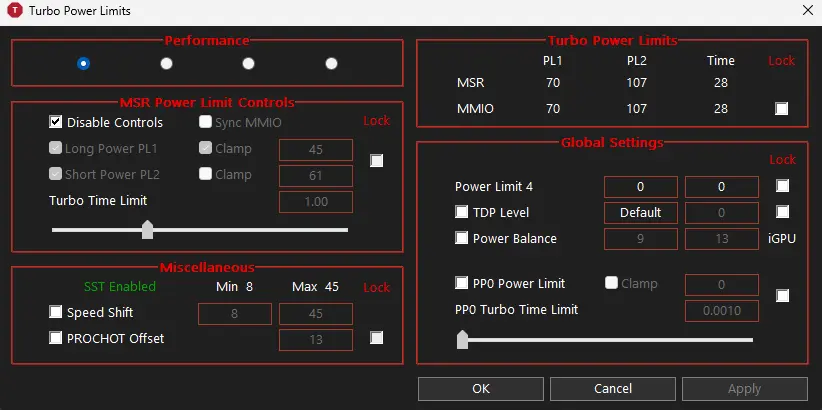
Task: Click the PP0 Turbo Time Limit slider handle
Action: [x=462, y=339]
